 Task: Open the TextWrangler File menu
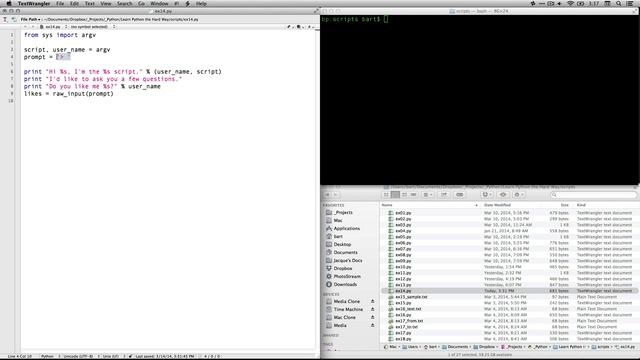(60, 4)
